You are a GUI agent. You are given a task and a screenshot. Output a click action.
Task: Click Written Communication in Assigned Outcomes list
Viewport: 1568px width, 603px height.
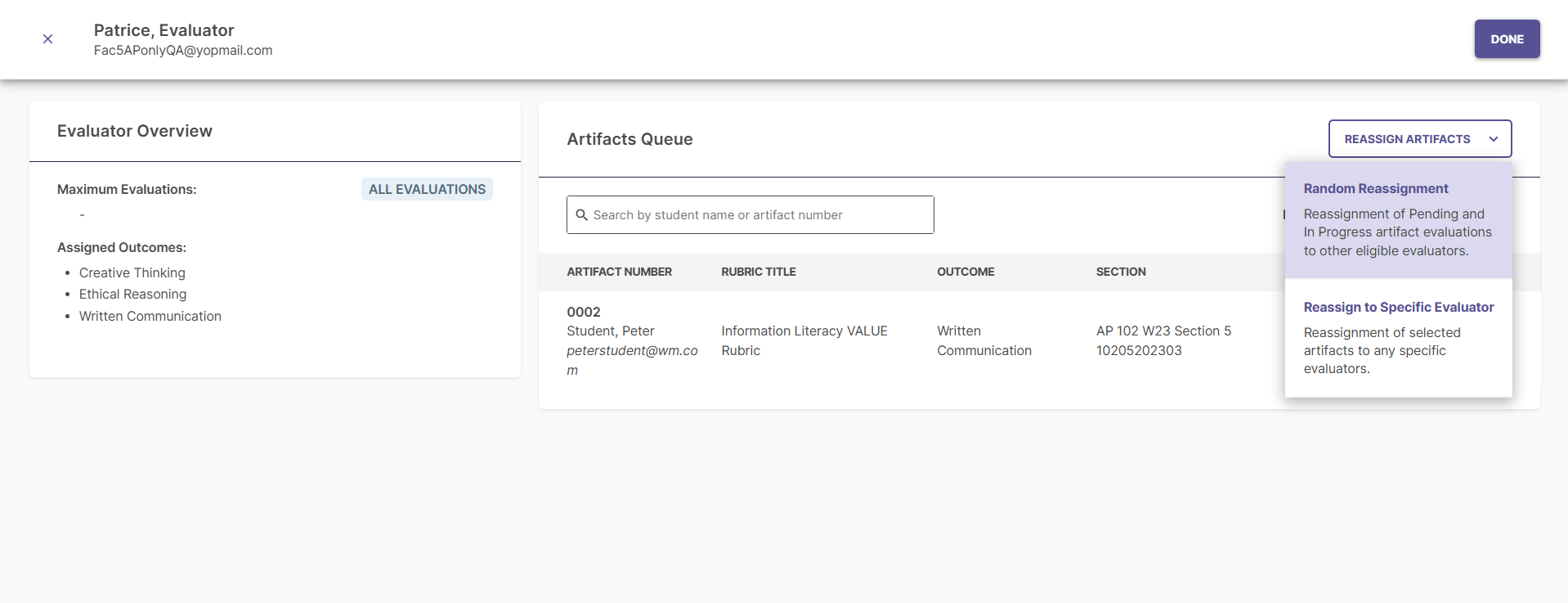pos(150,316)
